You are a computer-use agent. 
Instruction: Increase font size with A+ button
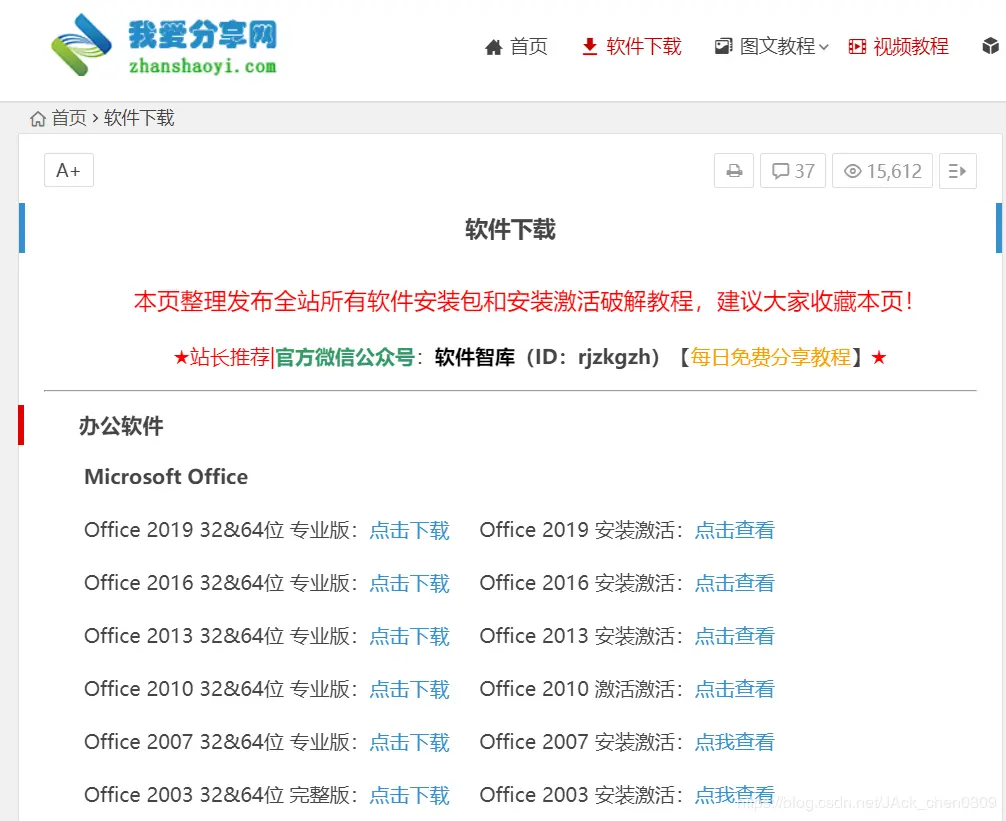(x=69, y=170)
